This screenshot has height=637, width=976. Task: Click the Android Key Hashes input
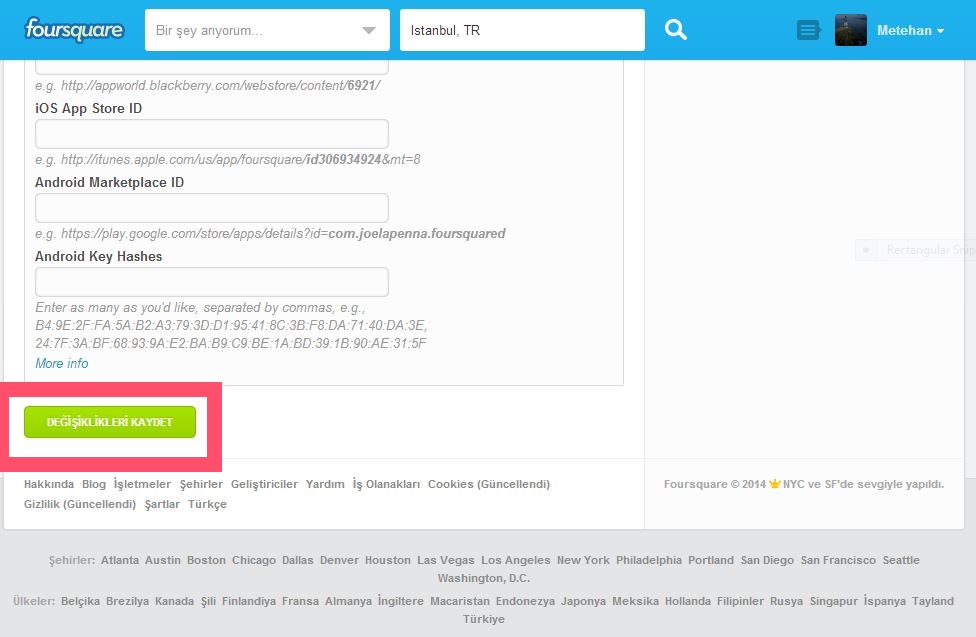coord(211,282)
